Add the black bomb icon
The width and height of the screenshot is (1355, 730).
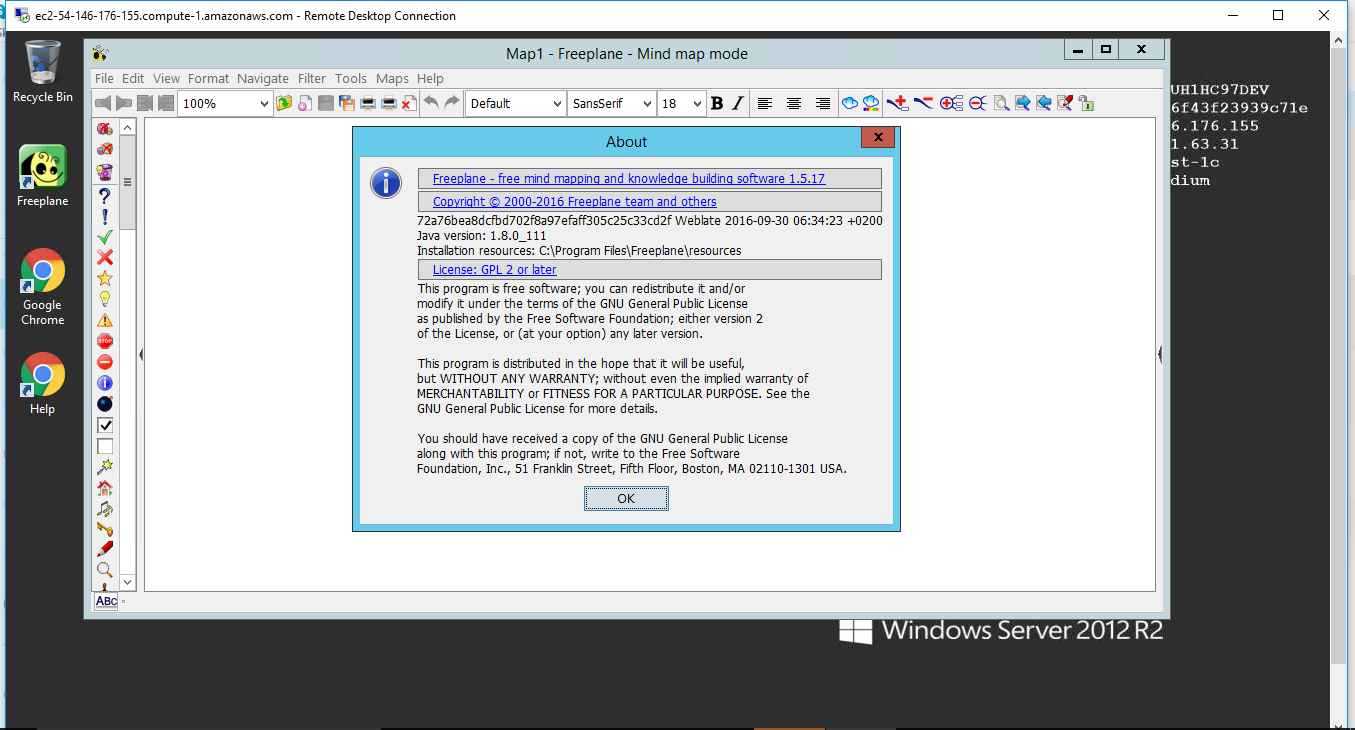104,404
